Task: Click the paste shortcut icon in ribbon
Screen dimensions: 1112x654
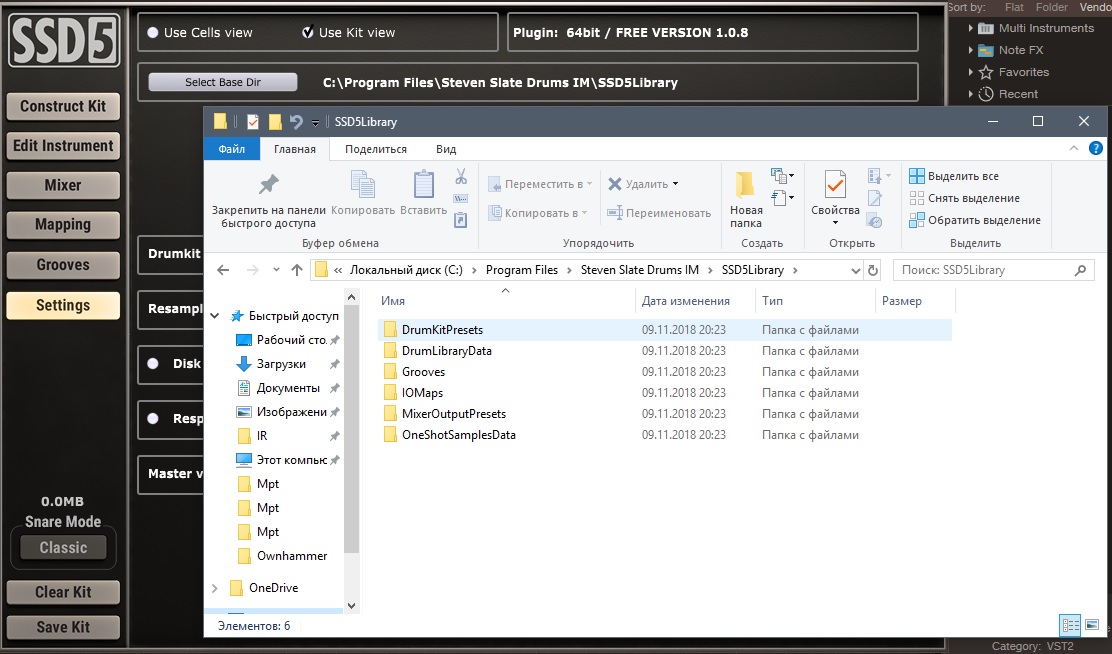Action: 461,221
